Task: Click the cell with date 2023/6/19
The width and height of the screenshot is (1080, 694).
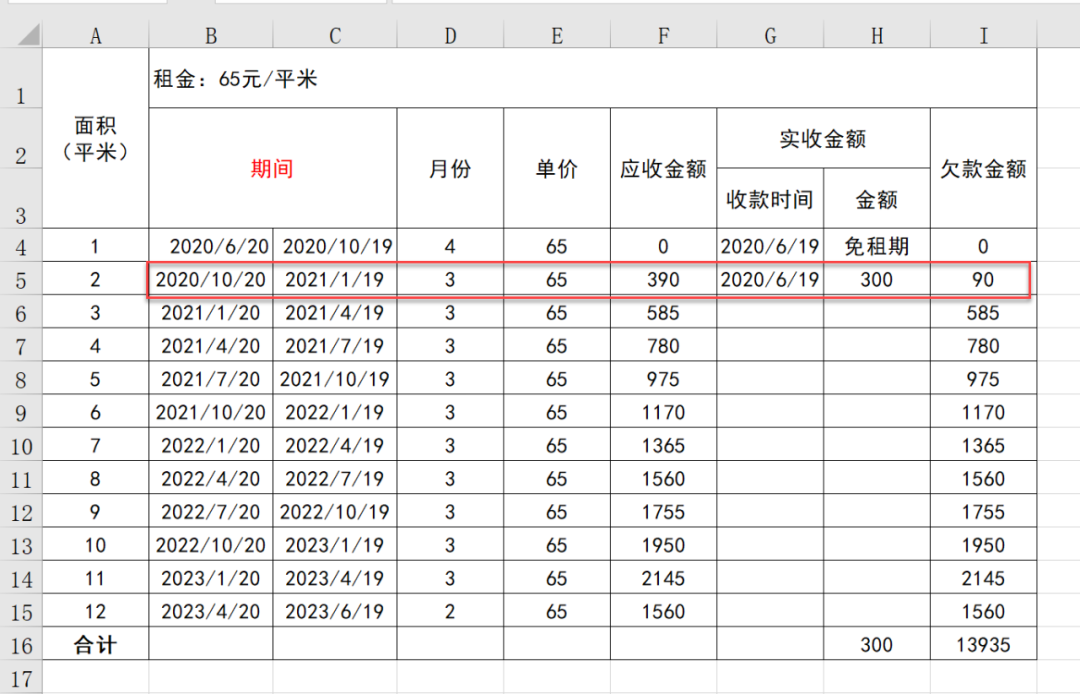Action: point(334,612)
